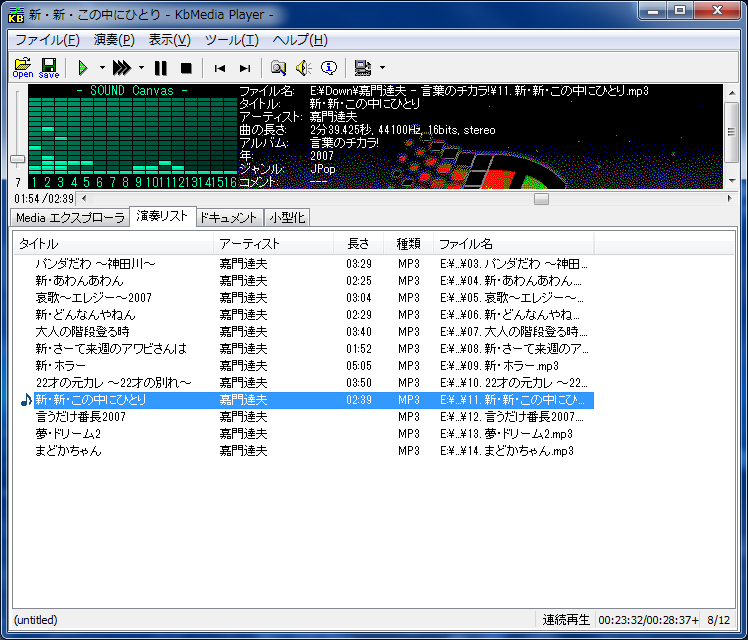Image resolution: width=748 pixels, height=640 pixels.
Task: Switch to the ドキュメント tab
Action: [229, 218]
